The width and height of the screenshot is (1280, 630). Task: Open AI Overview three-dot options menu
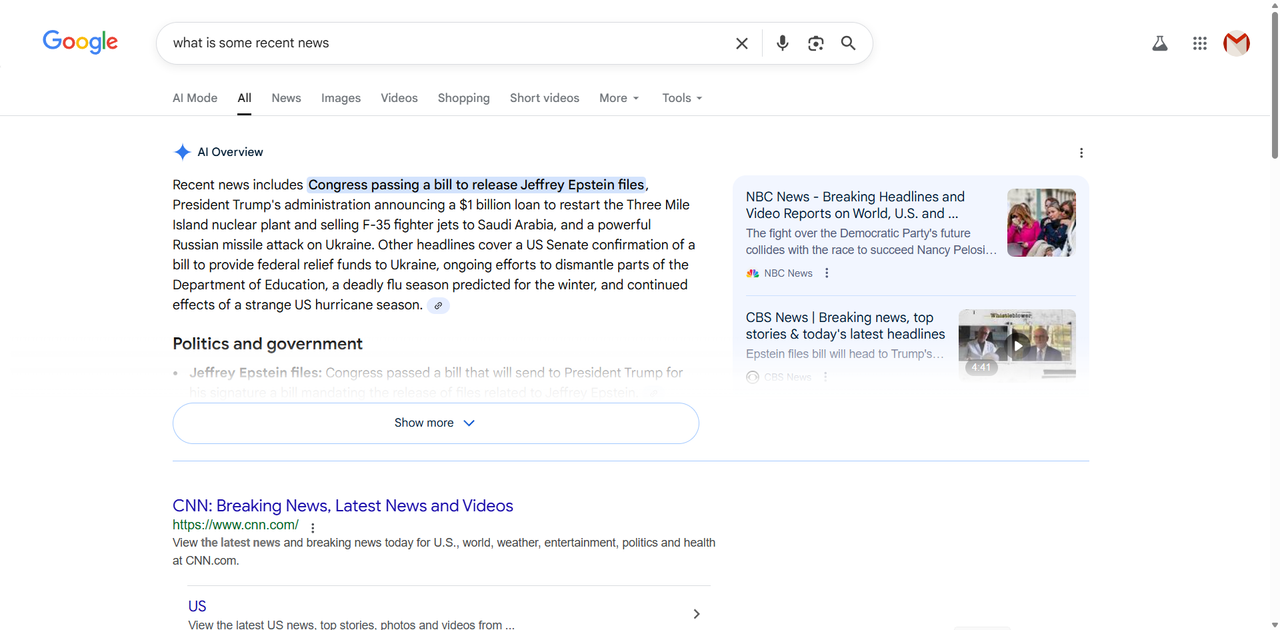coord(1081,153)
